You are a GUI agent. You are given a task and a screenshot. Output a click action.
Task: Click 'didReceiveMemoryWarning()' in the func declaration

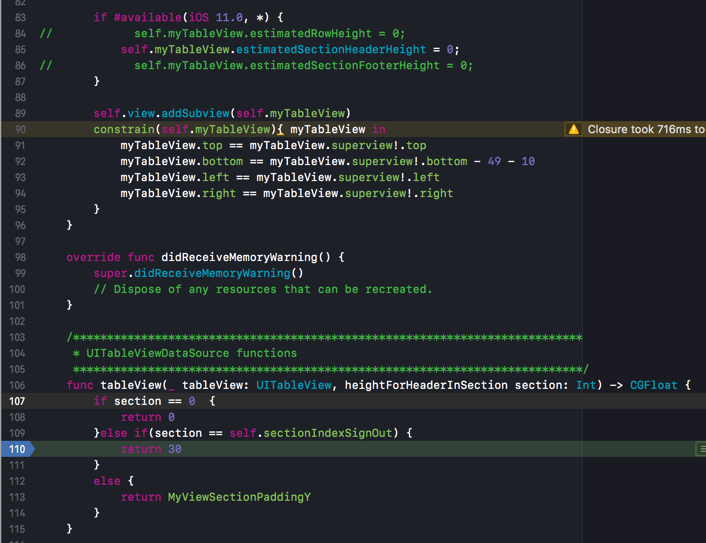(x=246, y=258)
